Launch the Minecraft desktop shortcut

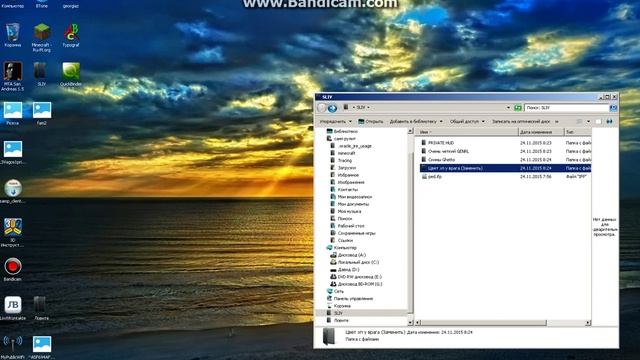pos(42,38)
